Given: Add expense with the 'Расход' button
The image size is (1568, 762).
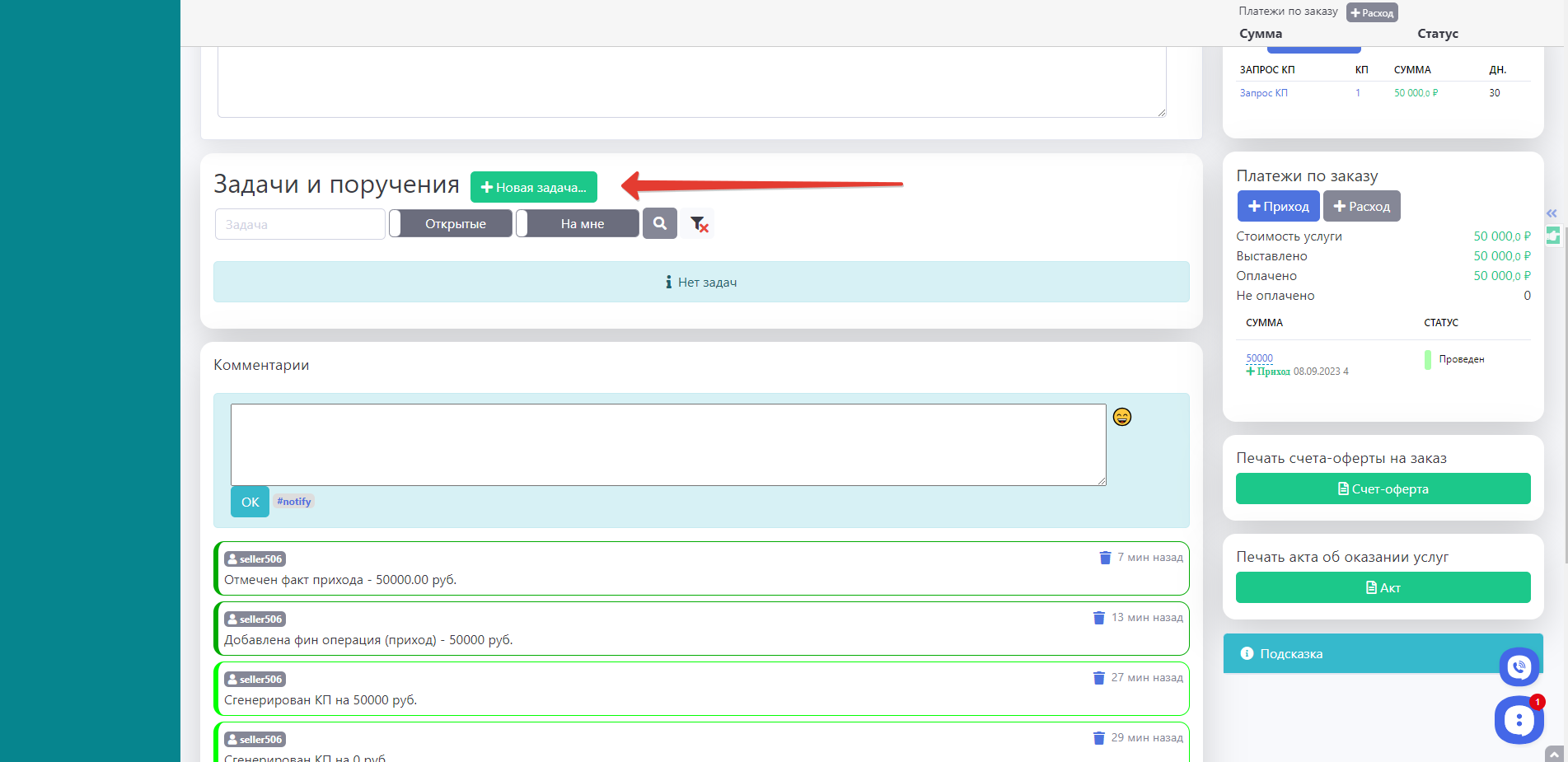Looking at the screenshot, I should [1361, 206].
